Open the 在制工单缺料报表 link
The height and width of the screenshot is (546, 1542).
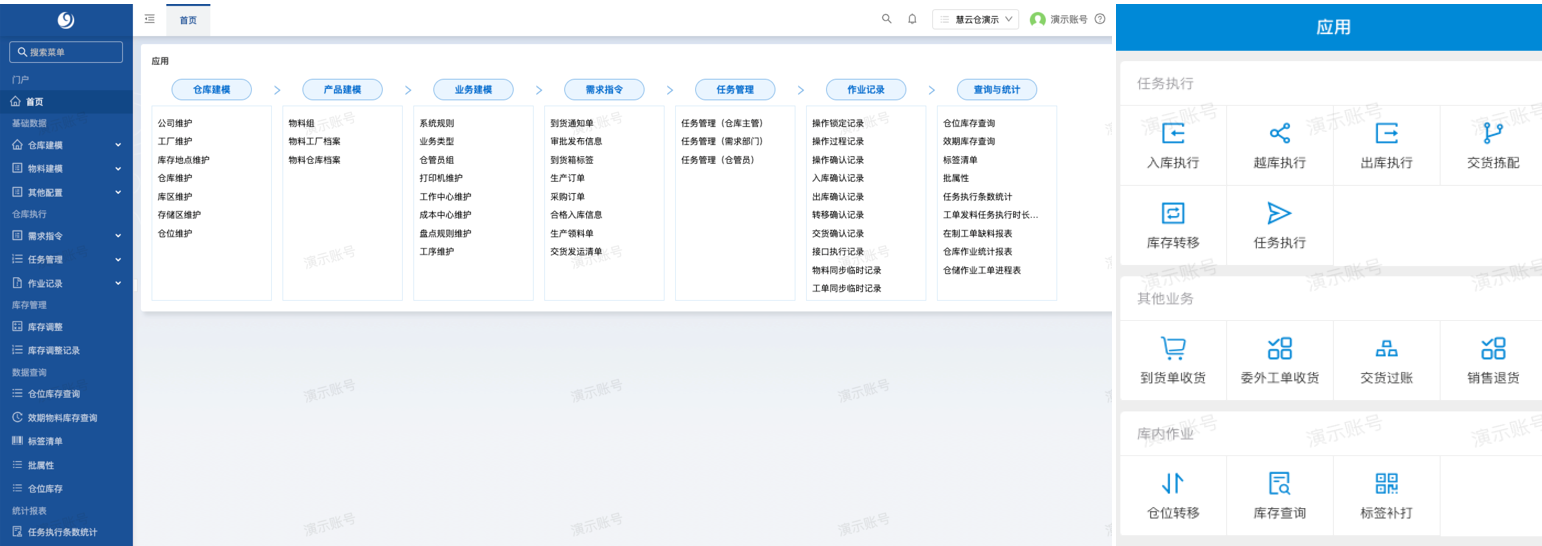click(978, 233)
